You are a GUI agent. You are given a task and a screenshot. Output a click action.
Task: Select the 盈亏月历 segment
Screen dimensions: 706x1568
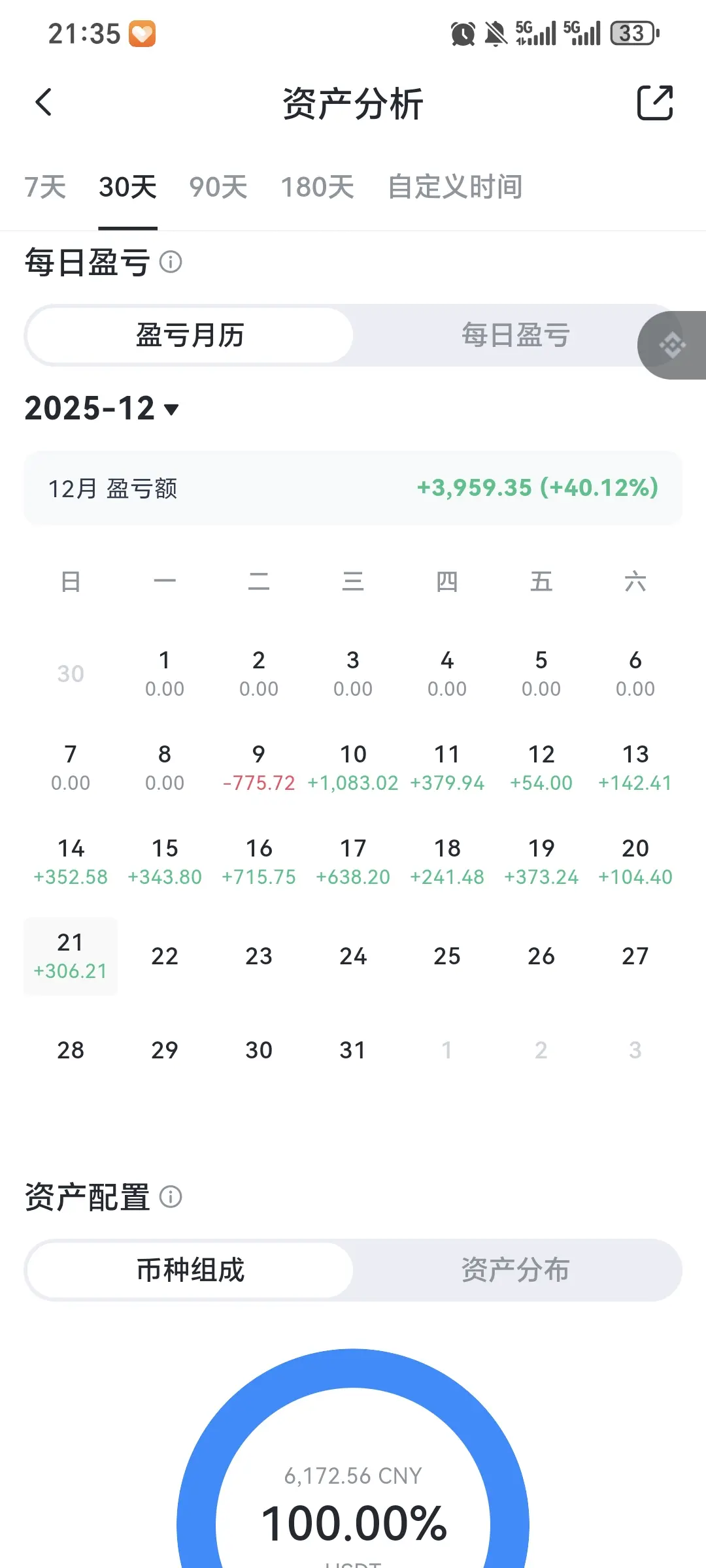point(190,335)
